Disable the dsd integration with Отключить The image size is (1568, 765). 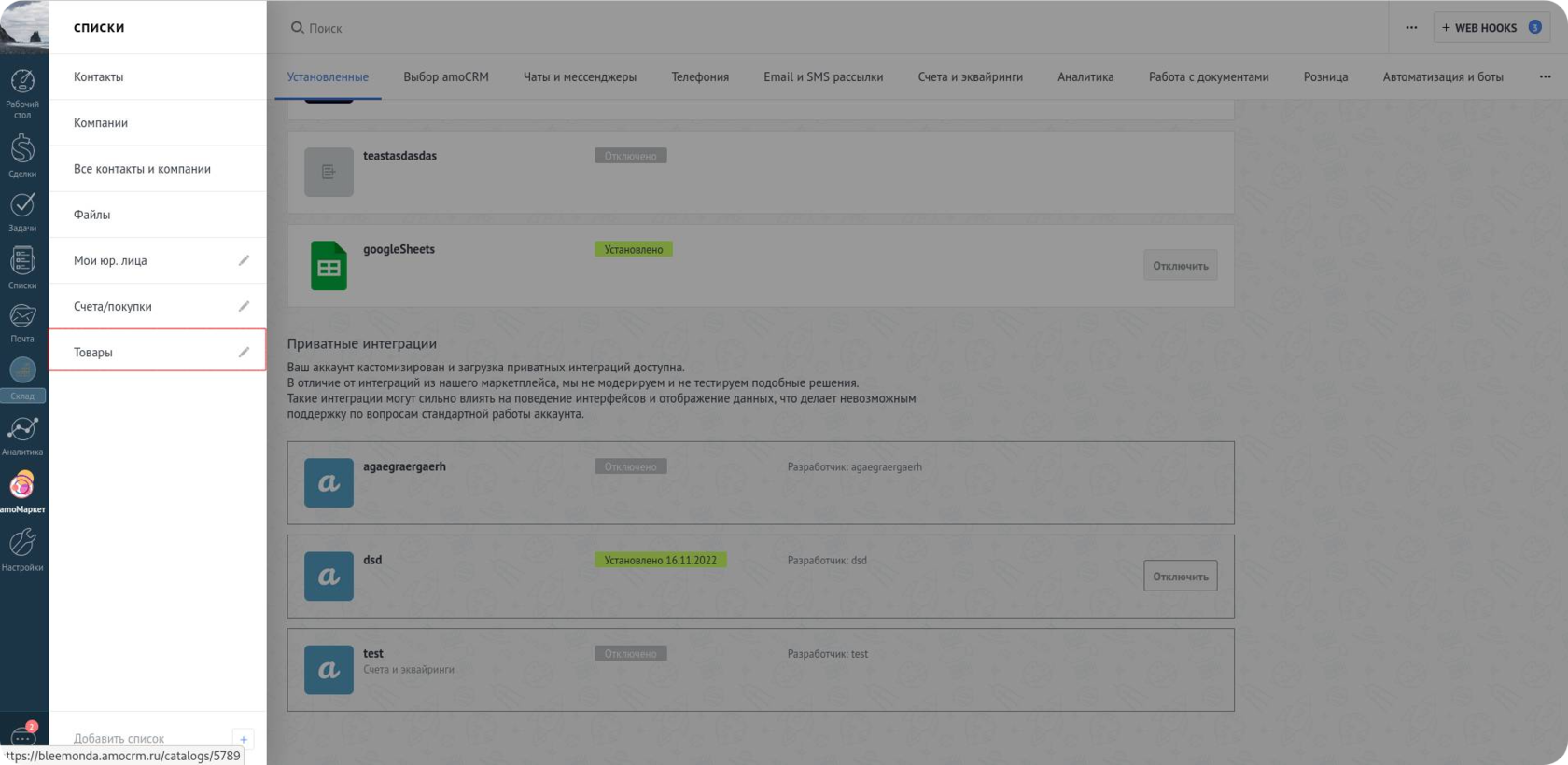1180,577
